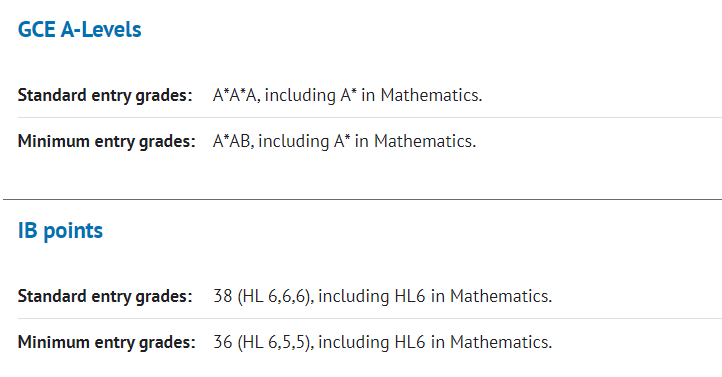
Task: Click the A*A*A grade text
Action: 234,95
